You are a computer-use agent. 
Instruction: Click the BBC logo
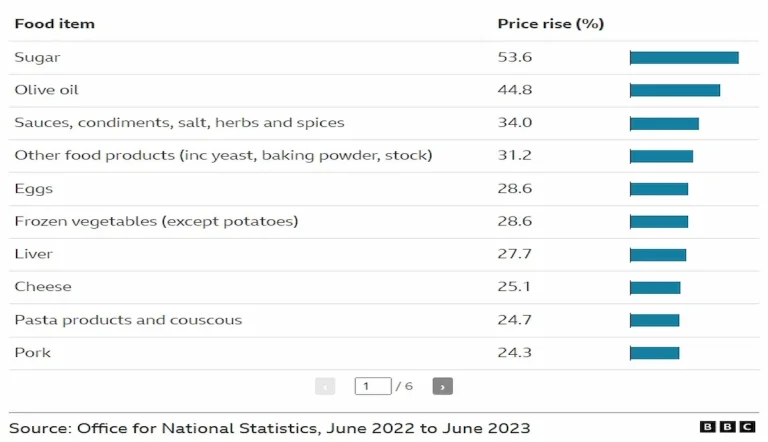coord(727,427)
